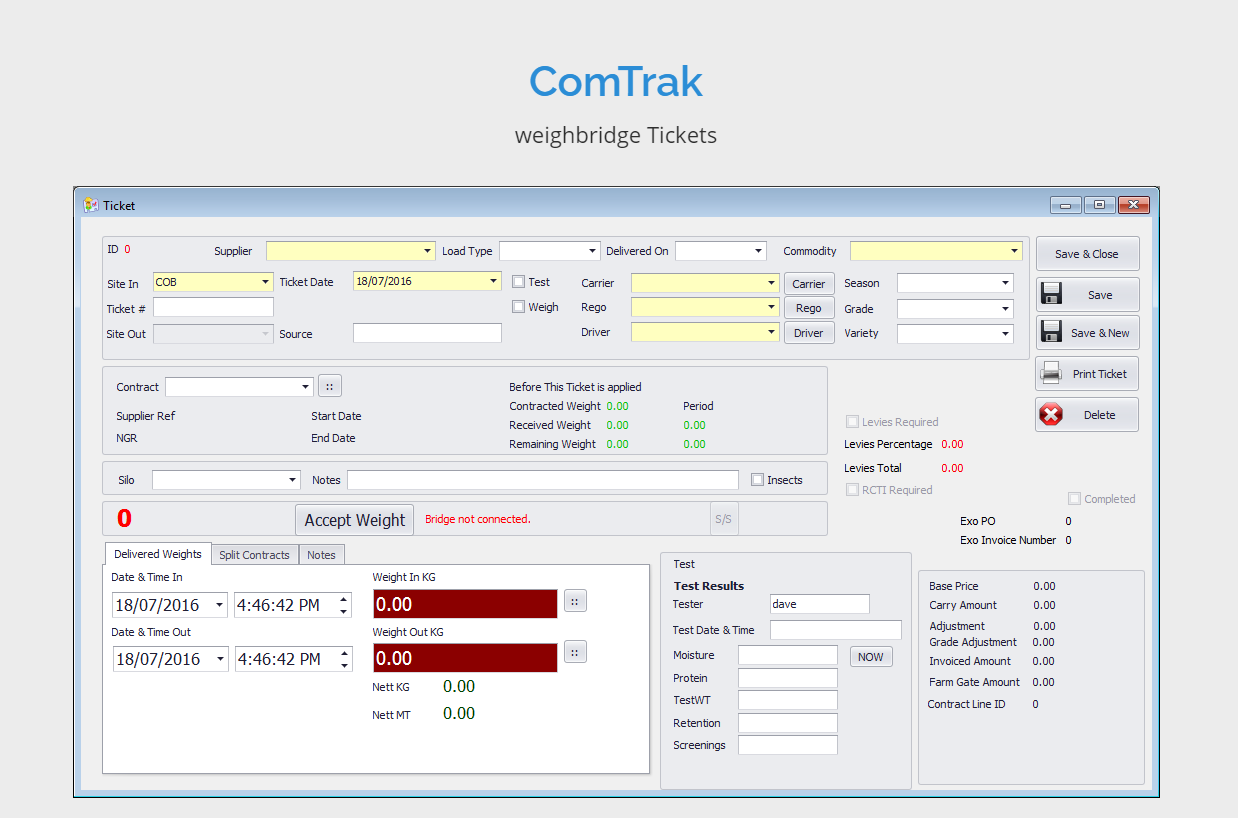Click the NOW button beside Moisture

[870, 657]
